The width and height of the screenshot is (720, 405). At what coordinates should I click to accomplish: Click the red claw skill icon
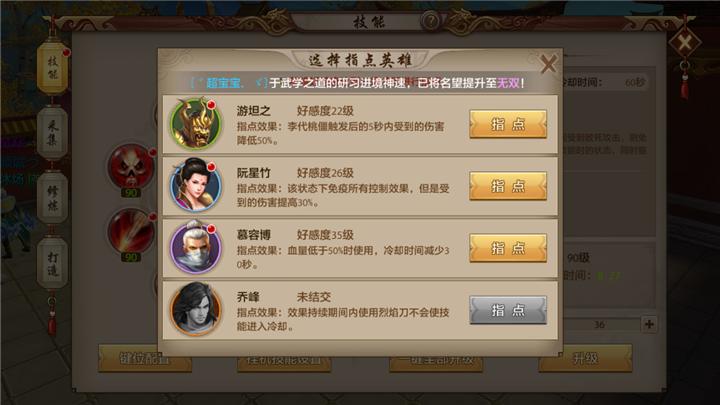[131, 231]
